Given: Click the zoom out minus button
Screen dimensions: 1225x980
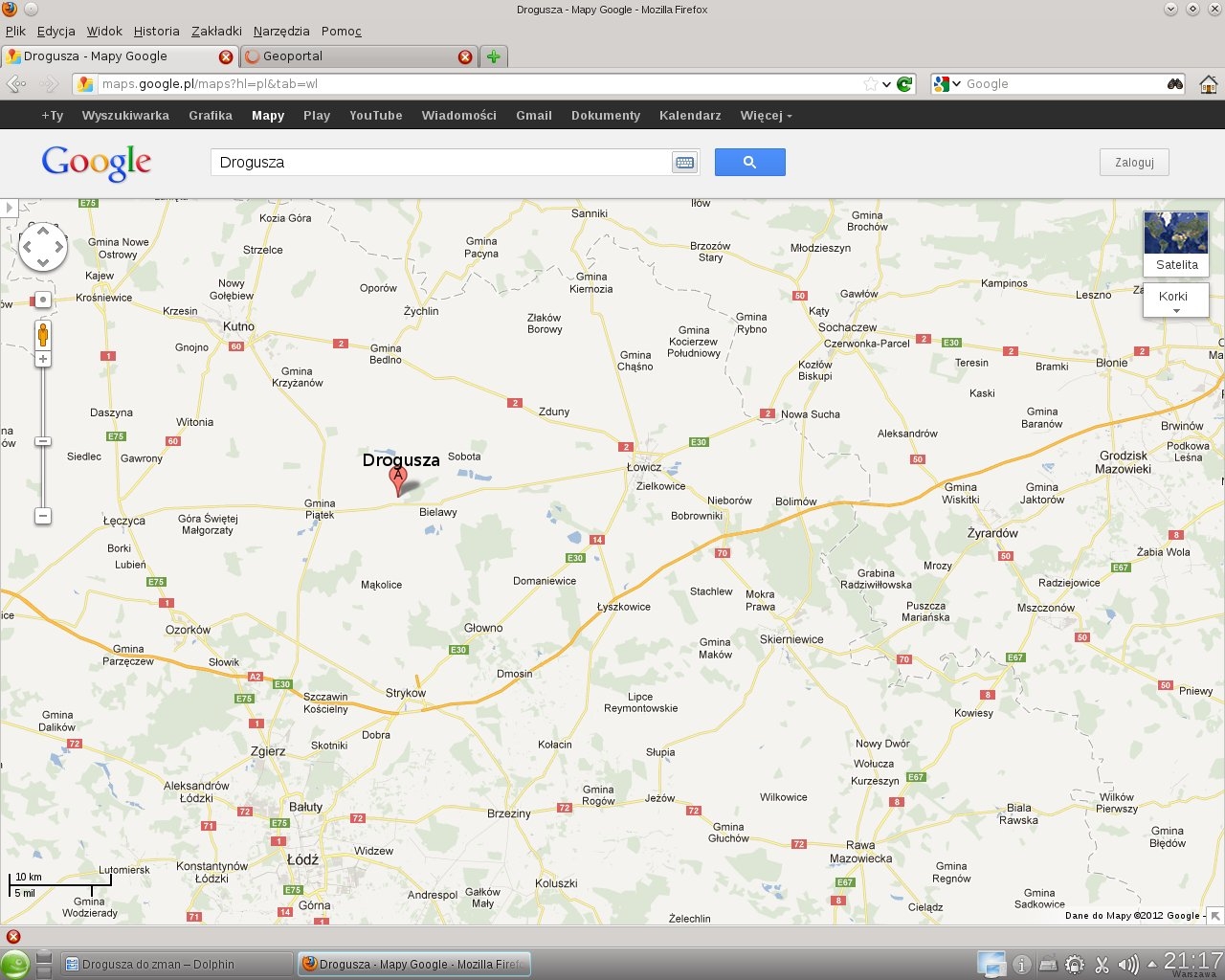Looking at the screenshot, I should (x=43, y=516).
